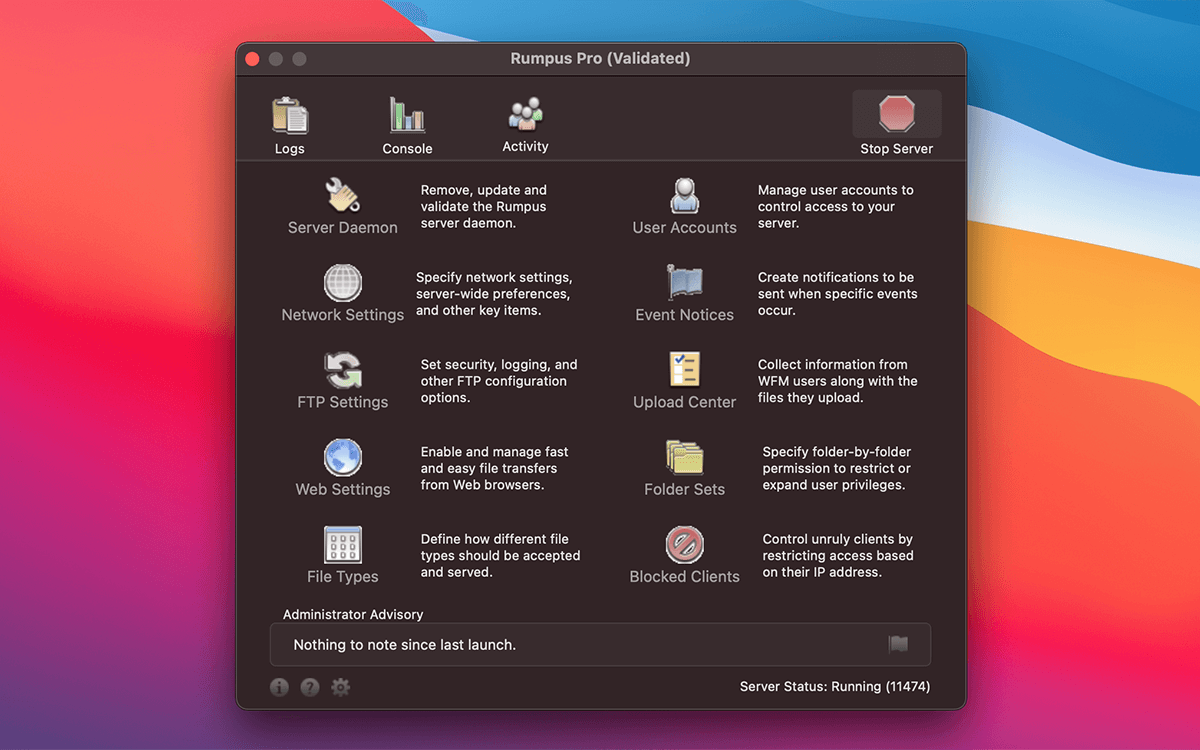
Task: Open FTP Settings arrows icon
Action: pyautogui.click(x=342, y=370)
